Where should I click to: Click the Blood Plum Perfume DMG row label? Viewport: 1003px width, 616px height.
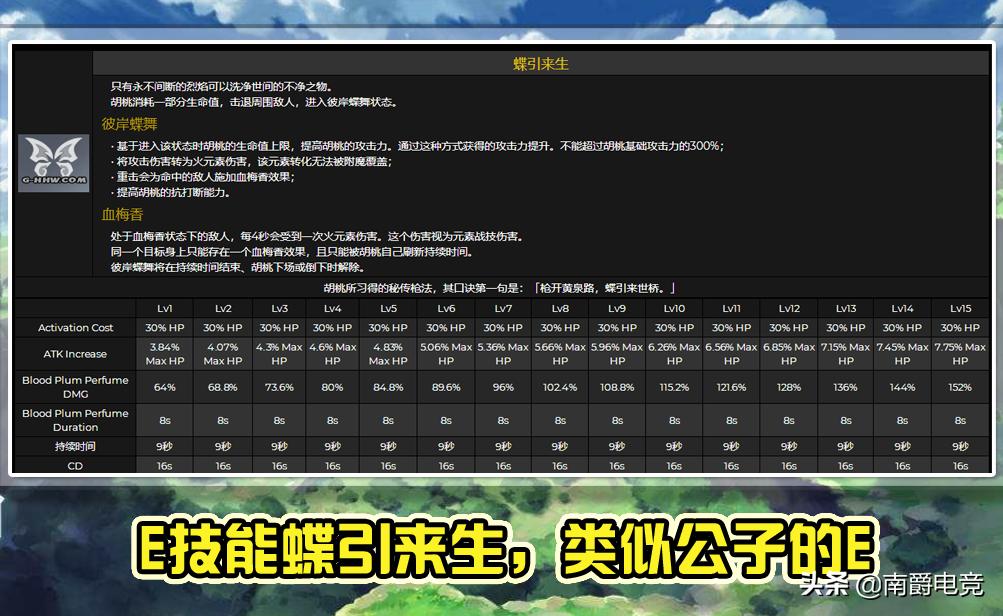click(x=75, y=387)
